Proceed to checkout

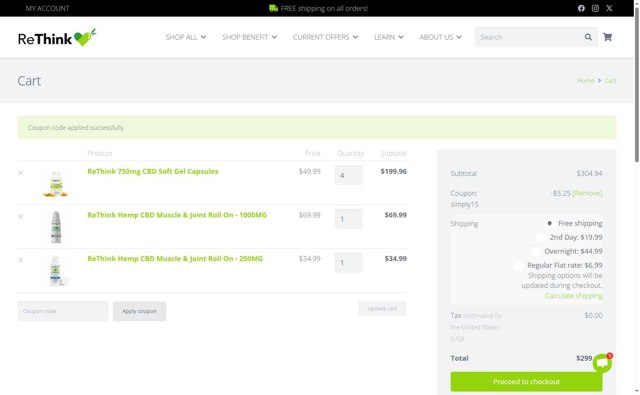(x=526, y=382)
